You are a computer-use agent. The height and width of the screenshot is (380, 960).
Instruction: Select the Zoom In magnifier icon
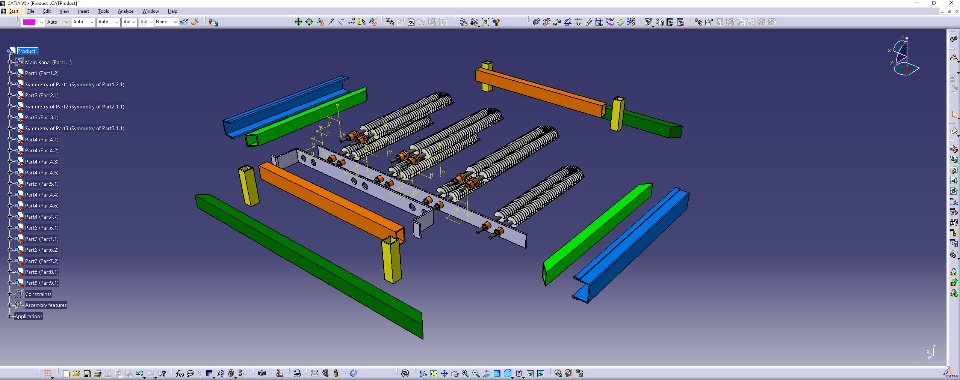pos(465,373)
